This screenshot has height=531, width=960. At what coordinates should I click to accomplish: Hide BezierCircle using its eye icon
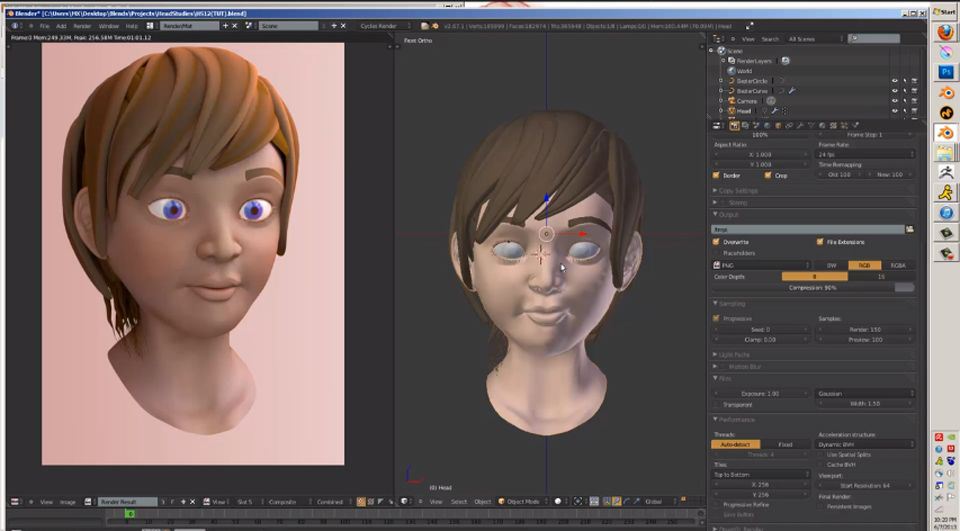pyautogui.click(x=894, y=81)
